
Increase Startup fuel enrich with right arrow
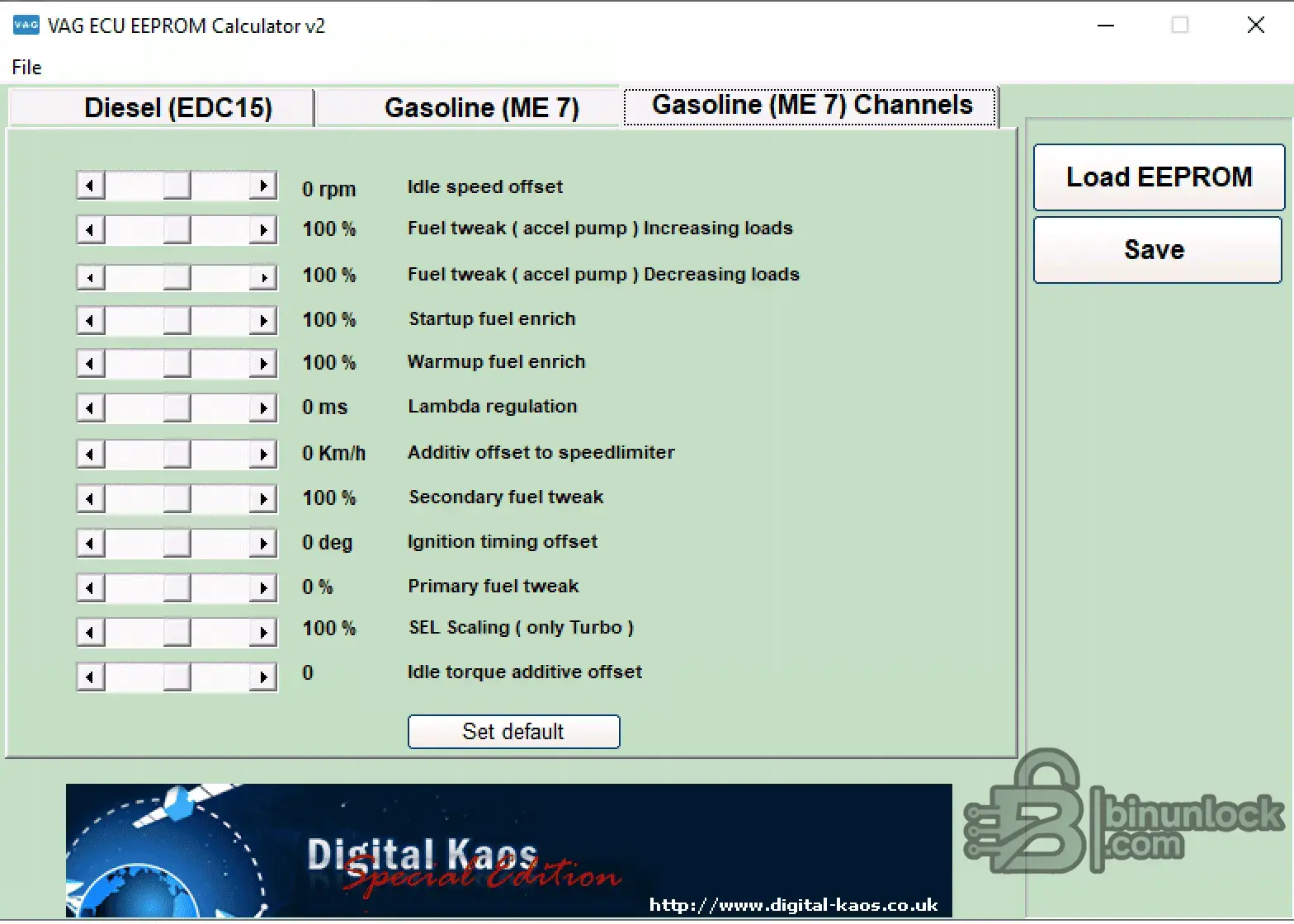pos(263,320)
